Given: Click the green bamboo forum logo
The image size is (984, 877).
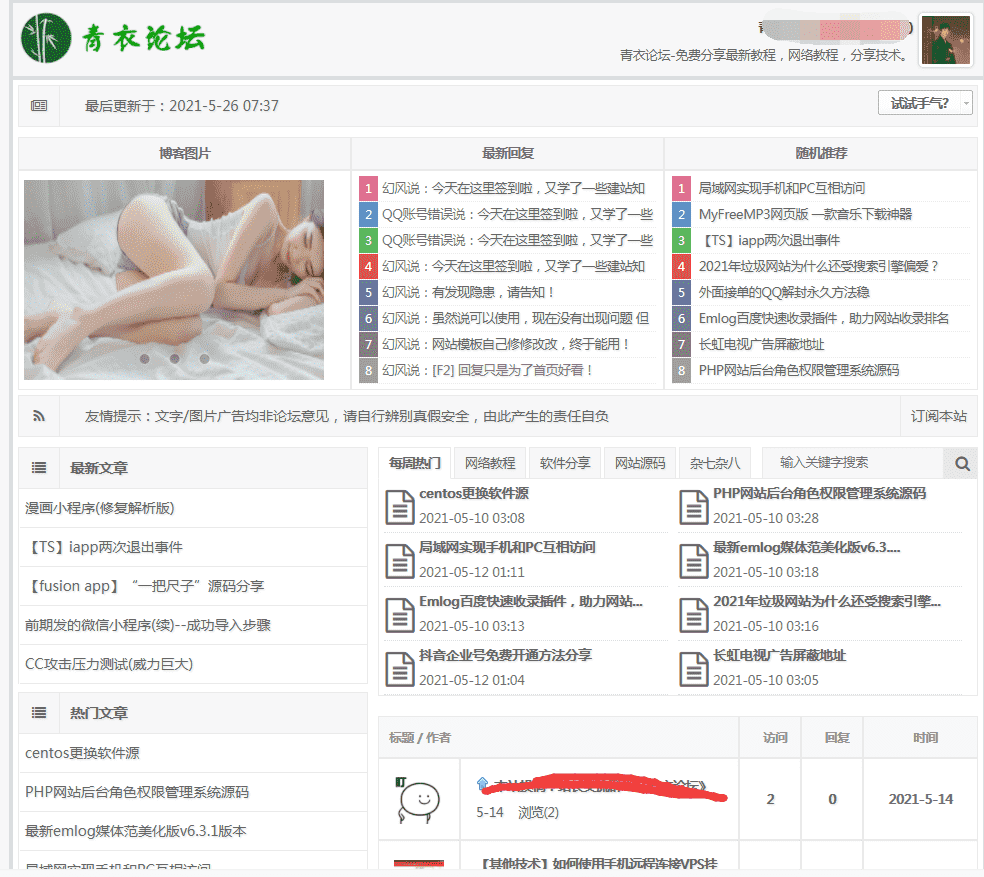Looking at the screenshot, I should point(47,38).
